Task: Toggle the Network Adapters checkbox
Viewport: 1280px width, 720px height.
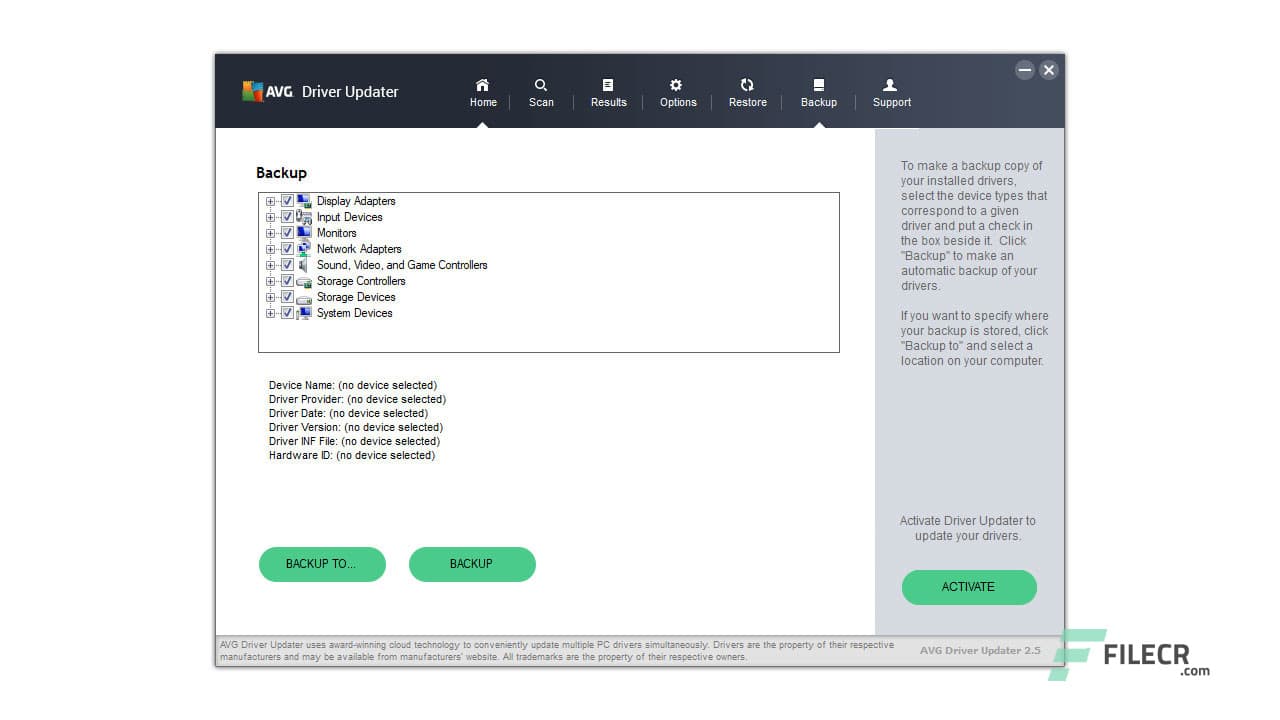Action: point(287,249)
